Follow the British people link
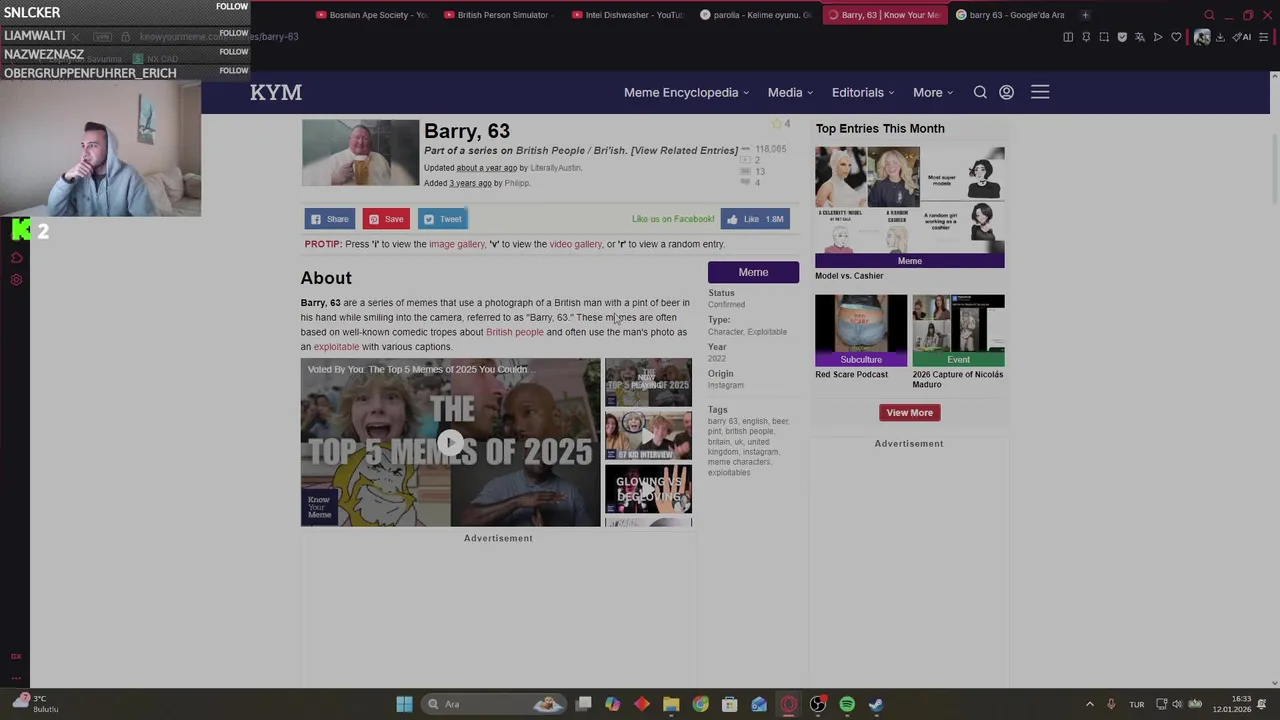 click(x=514, y=332)
